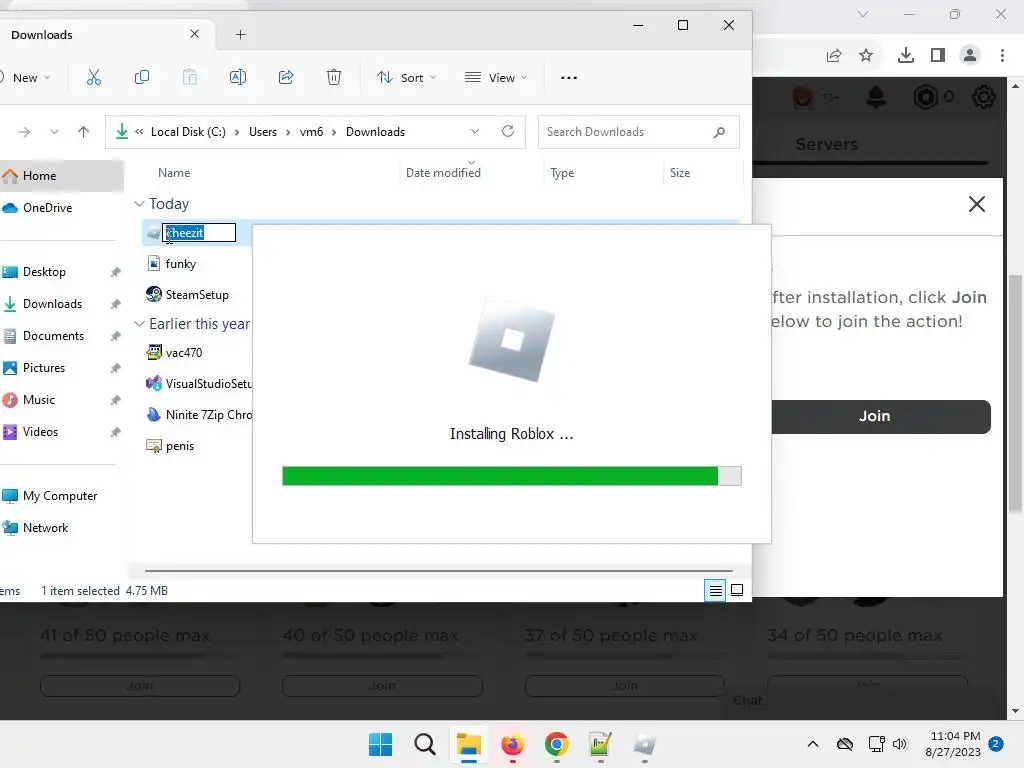
Task: Show hidden system tray icons chevron
Action: [813, 744]
